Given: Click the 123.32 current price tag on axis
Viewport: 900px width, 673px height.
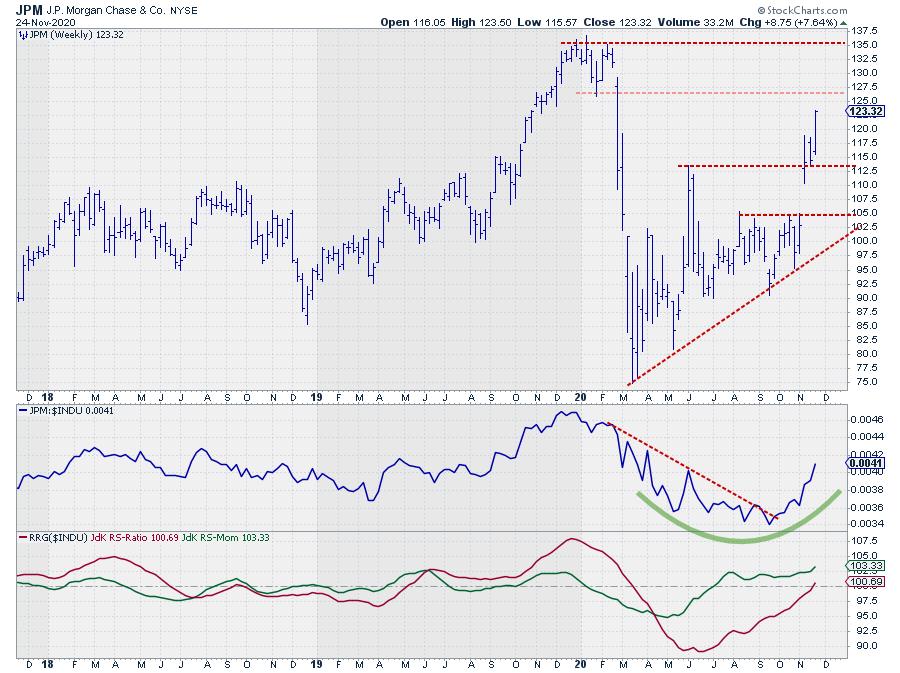Looking at the screenshot, I should click(x=864, y=111).
